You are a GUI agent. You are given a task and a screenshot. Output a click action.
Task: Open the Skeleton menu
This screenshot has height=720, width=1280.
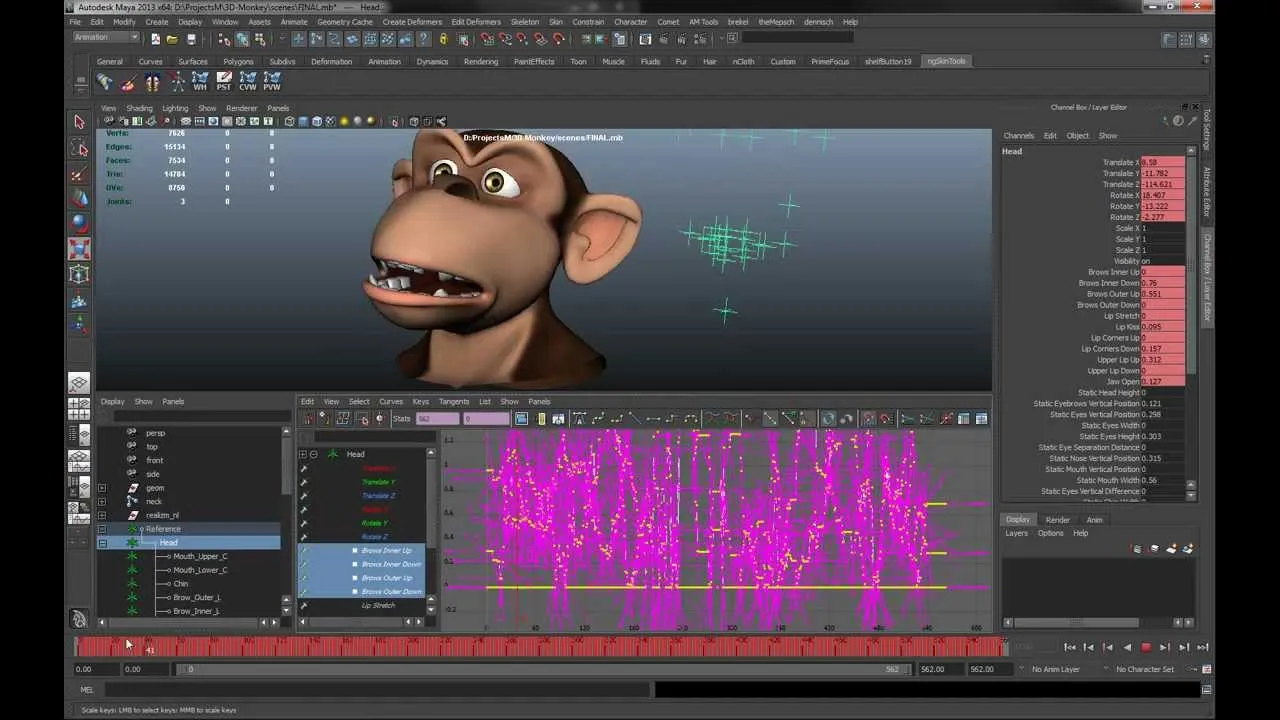click(x=525, y=22)
